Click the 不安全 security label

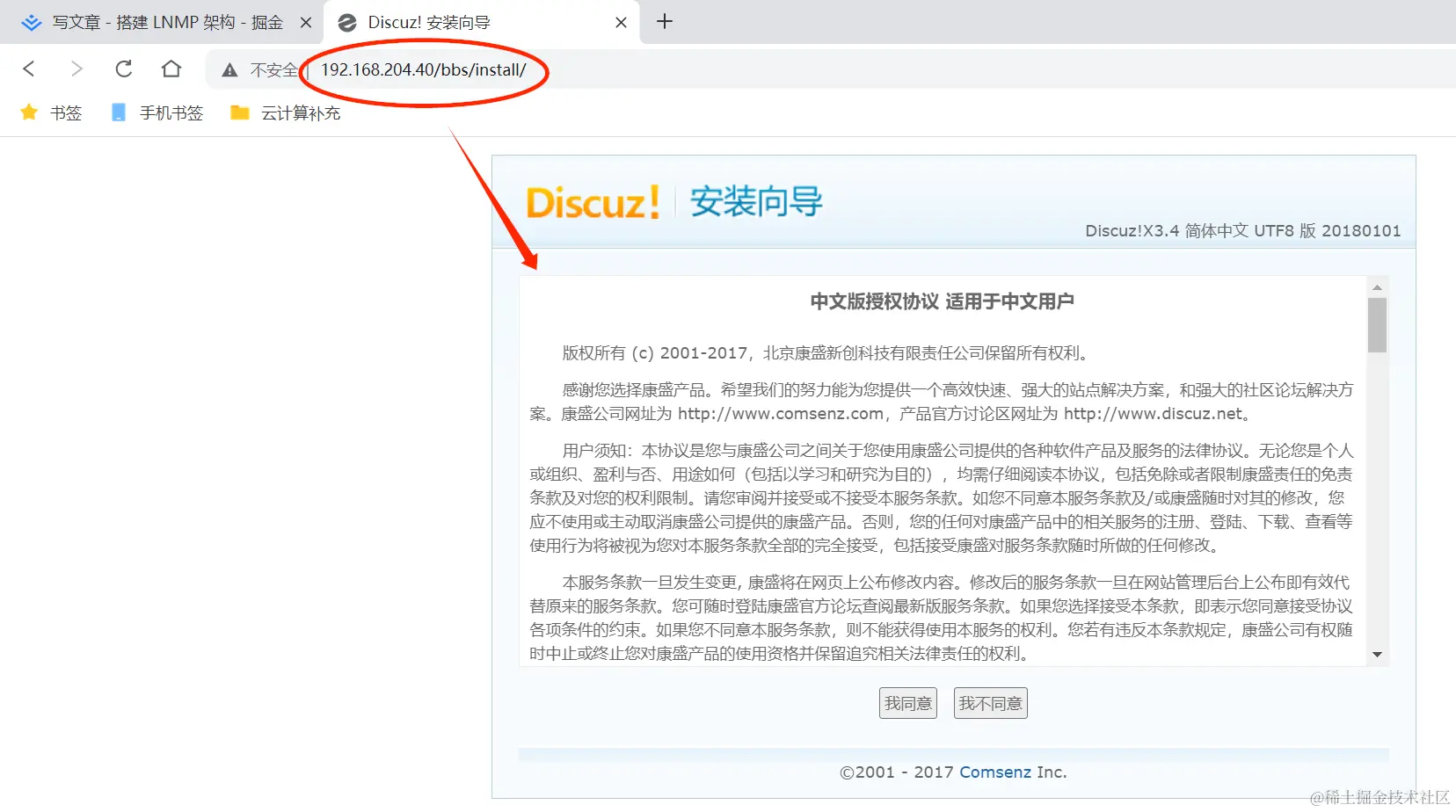tap(274, 70)
